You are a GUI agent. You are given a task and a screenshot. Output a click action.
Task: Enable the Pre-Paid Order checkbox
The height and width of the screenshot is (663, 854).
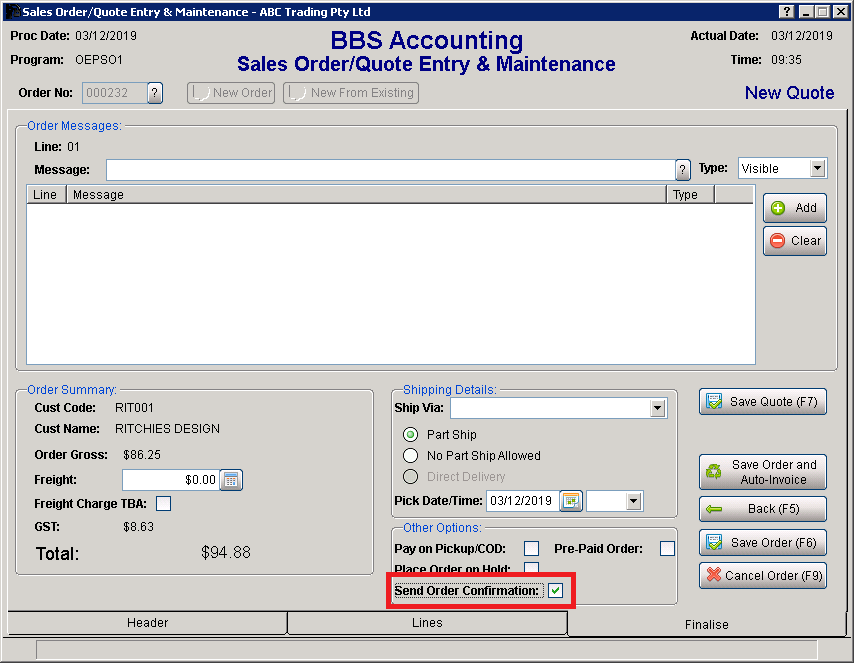(x=667, y=549)
